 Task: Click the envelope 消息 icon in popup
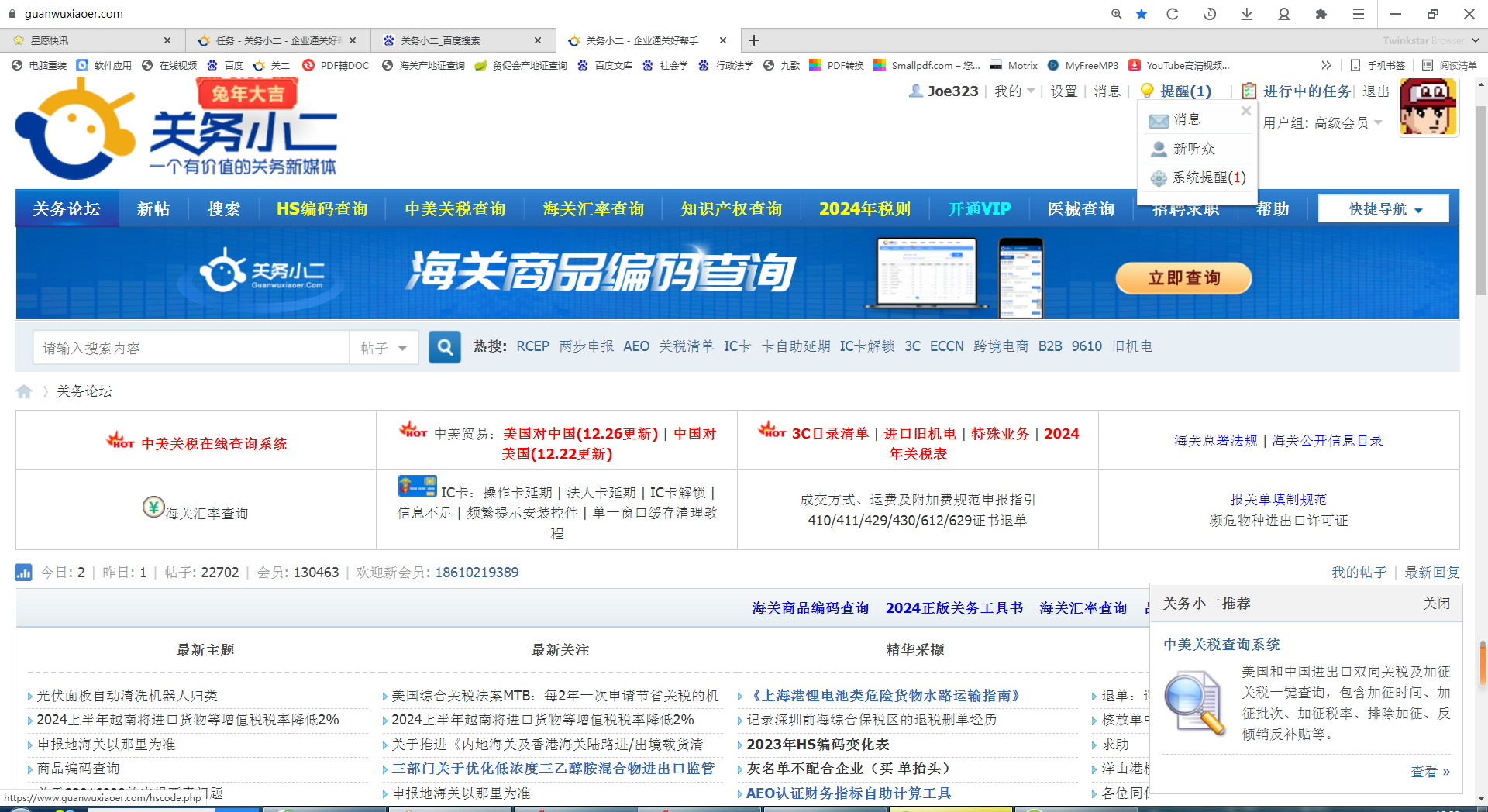[x=1159, y=120]
